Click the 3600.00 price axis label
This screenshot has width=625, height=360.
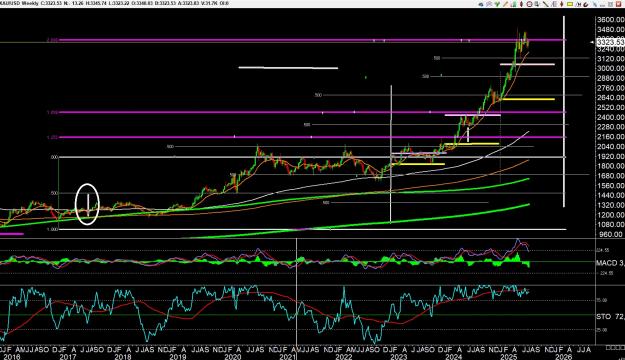(610, 20)
